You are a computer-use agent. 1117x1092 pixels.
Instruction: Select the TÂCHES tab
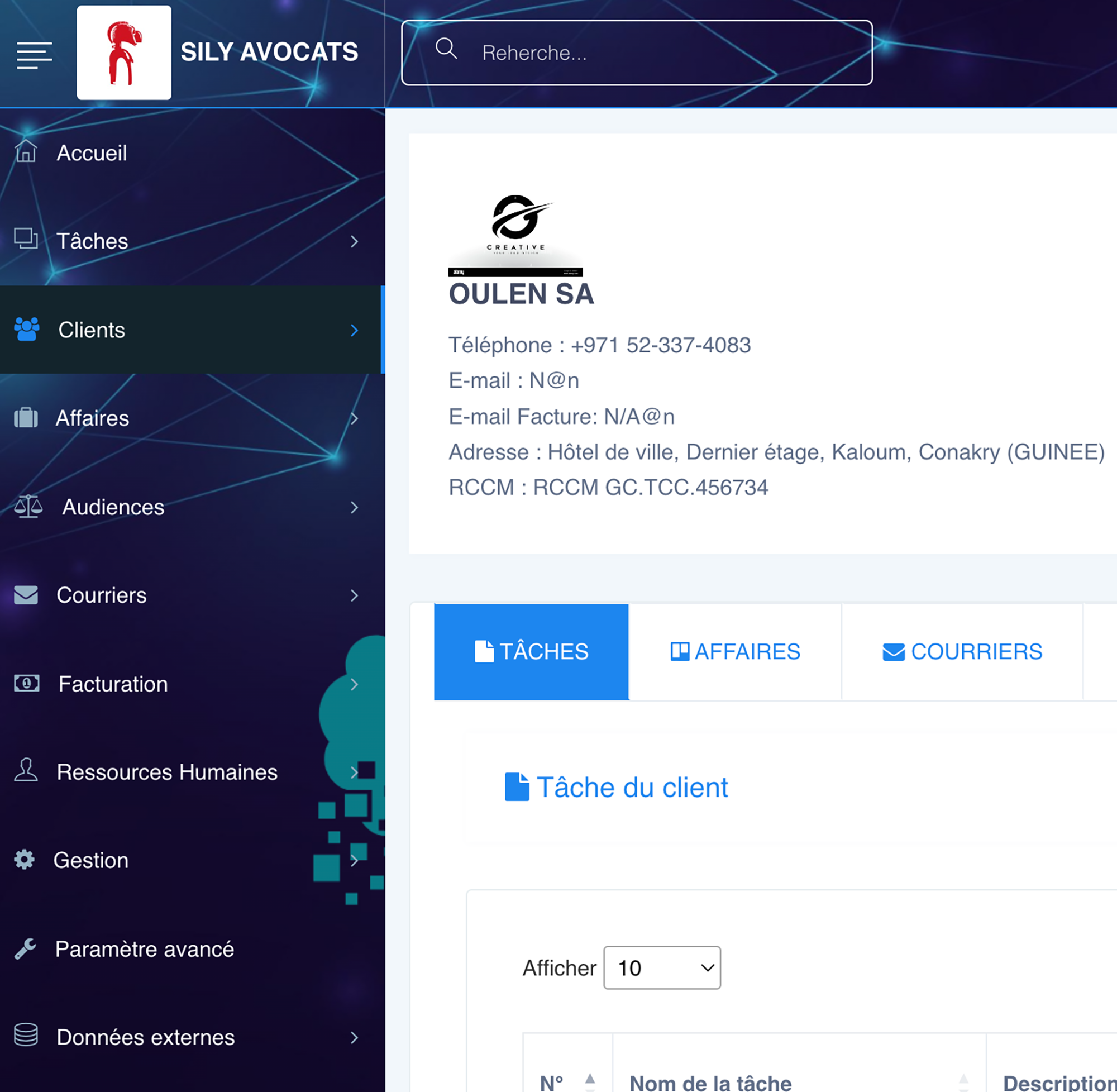531,651
